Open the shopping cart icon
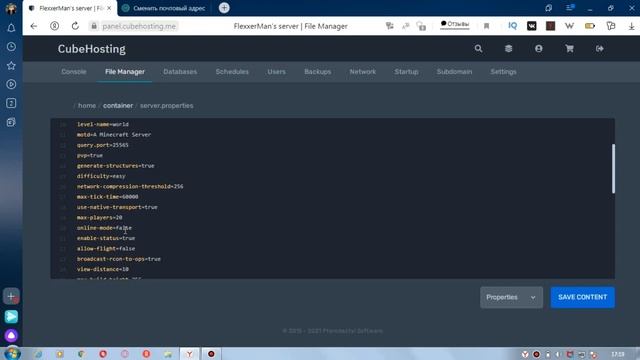Viewport: 640px width, 360px height. [569, 49]
